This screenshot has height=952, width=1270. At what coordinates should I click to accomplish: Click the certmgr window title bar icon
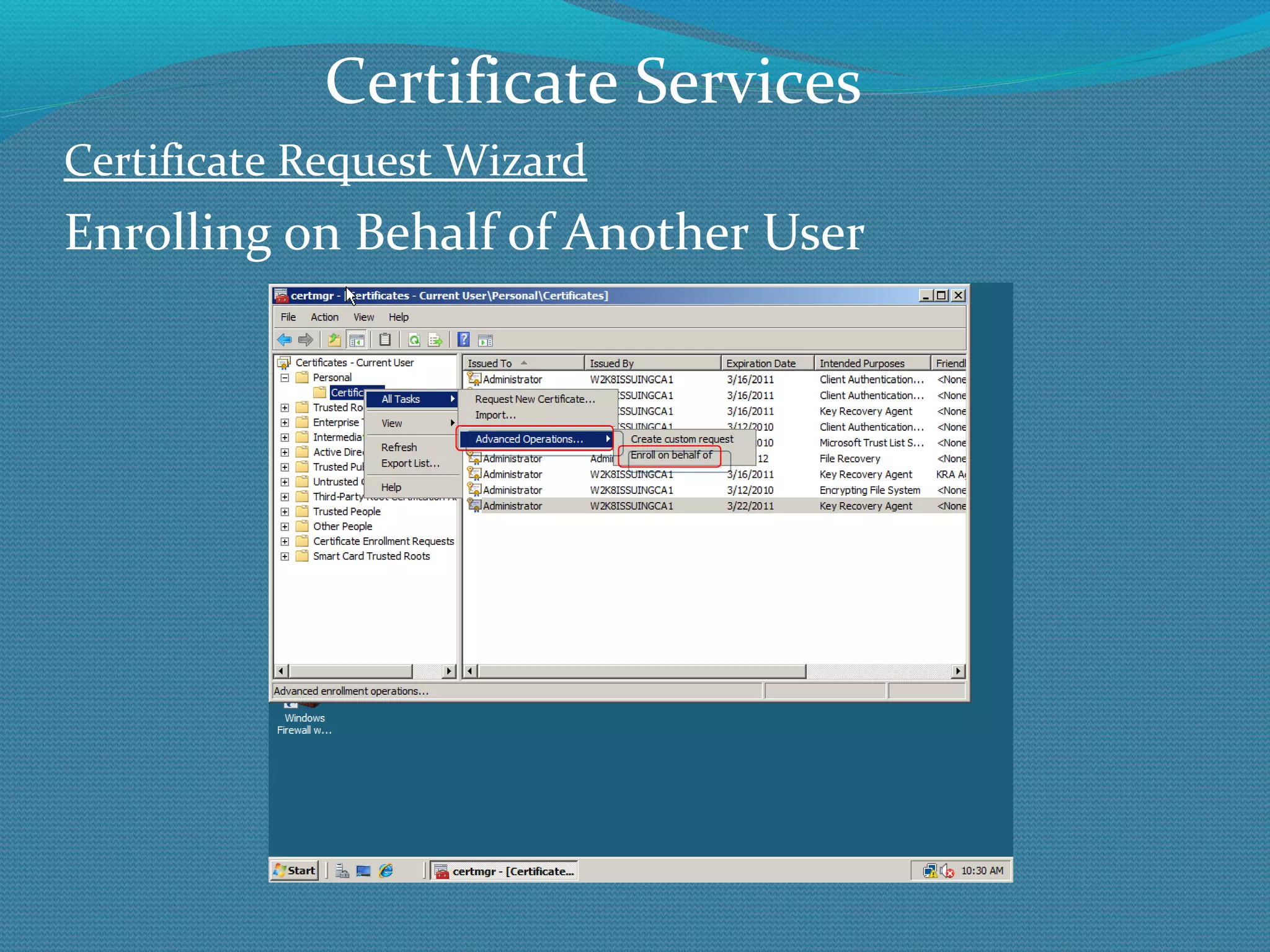[281, 296]
